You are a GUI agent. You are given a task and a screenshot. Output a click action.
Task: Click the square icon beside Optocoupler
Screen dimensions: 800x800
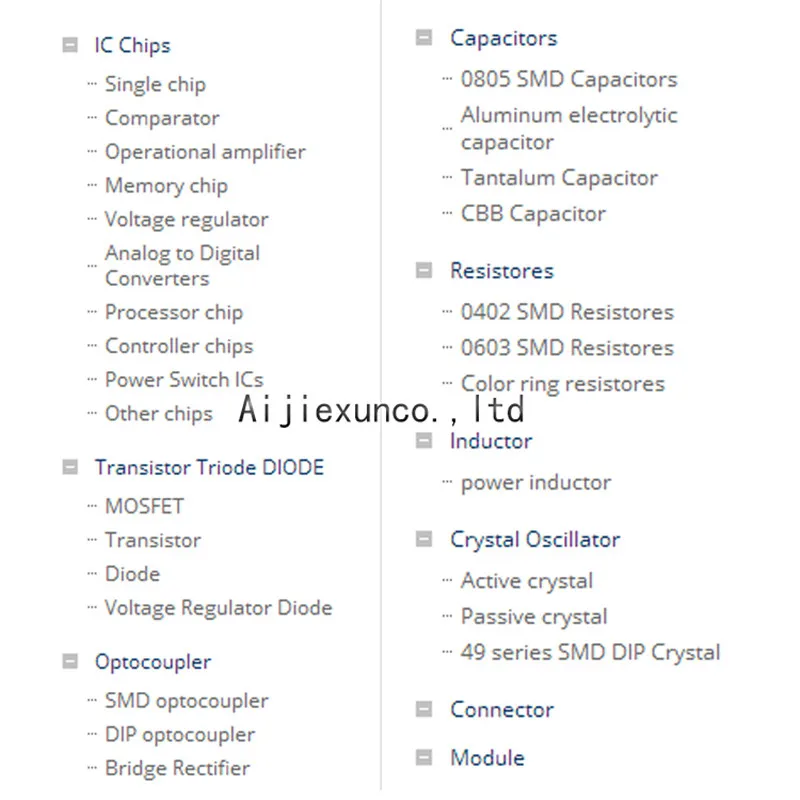point(69,661)
